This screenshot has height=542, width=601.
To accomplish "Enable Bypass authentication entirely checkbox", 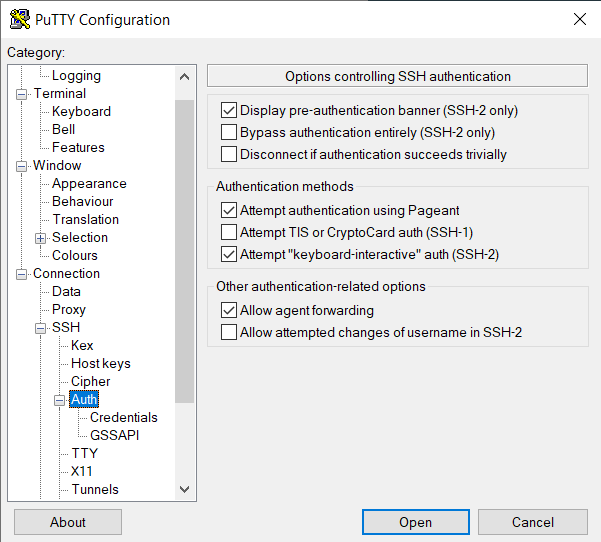I will tap(229, 132).
